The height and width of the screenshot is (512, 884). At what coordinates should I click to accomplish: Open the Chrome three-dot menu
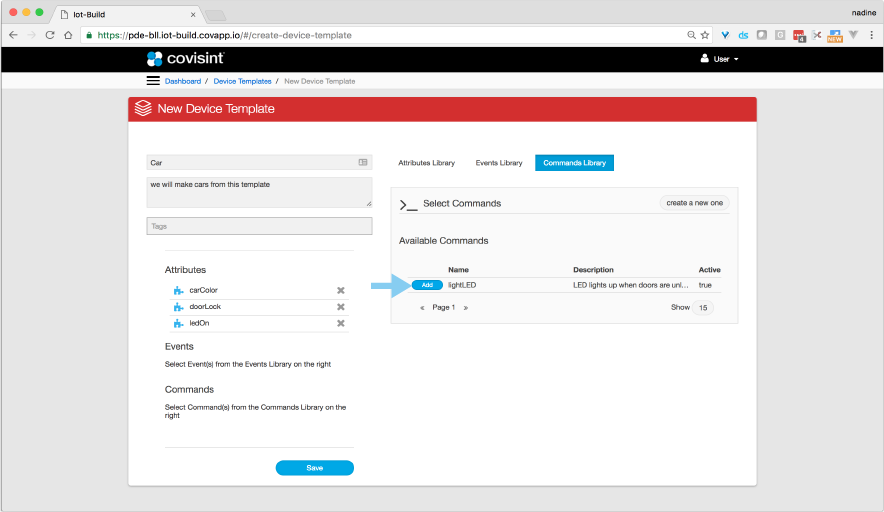coord(871,34)
